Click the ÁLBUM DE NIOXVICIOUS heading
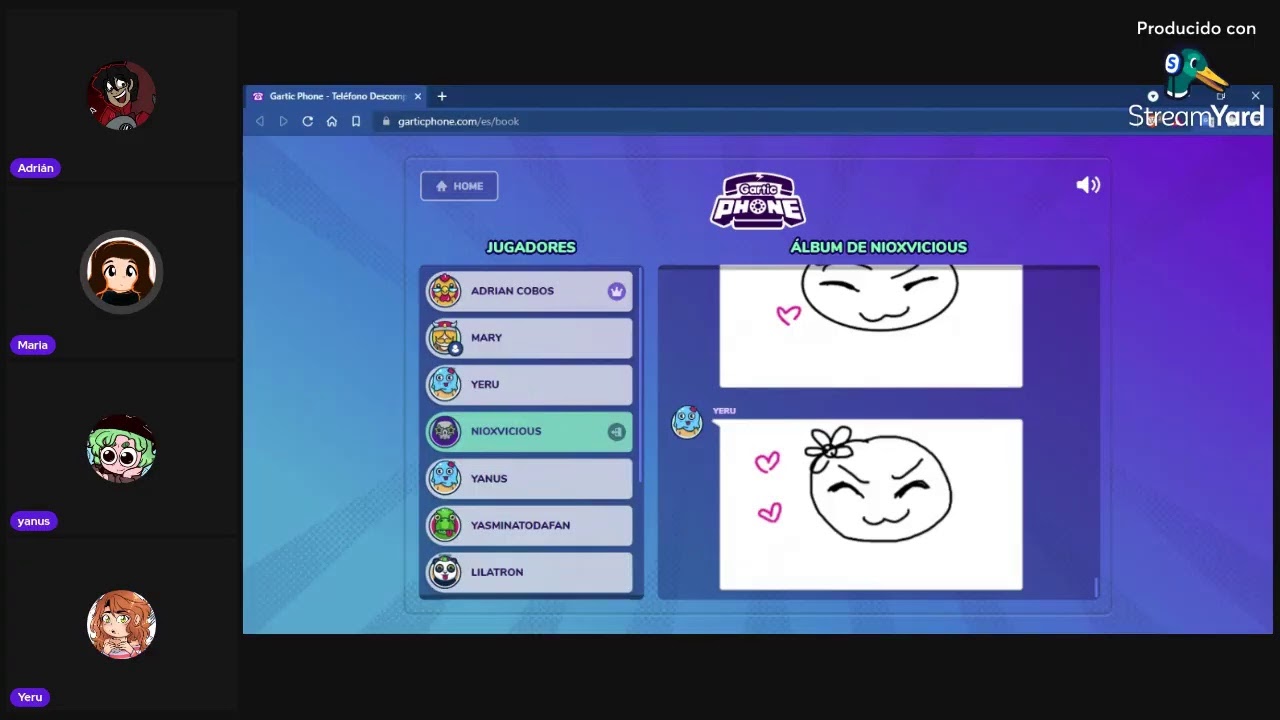Screen dimensions: 1280x720 pyautogui.click(x=879, y=247)
